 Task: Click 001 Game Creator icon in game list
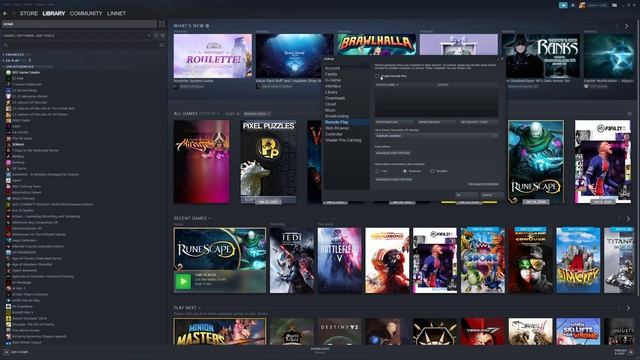[8, 73]
